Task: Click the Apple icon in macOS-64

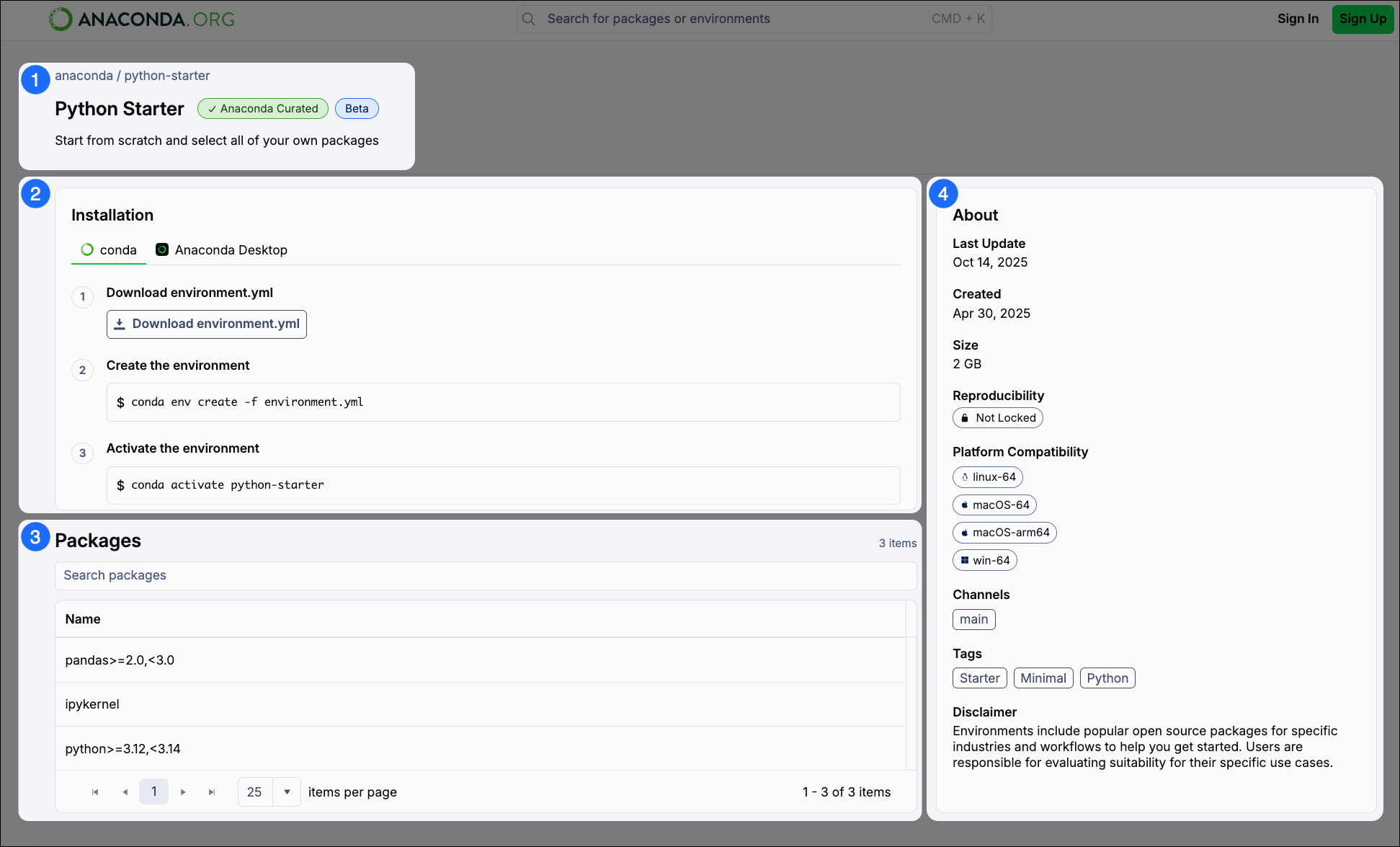Action: pos(965,505)
